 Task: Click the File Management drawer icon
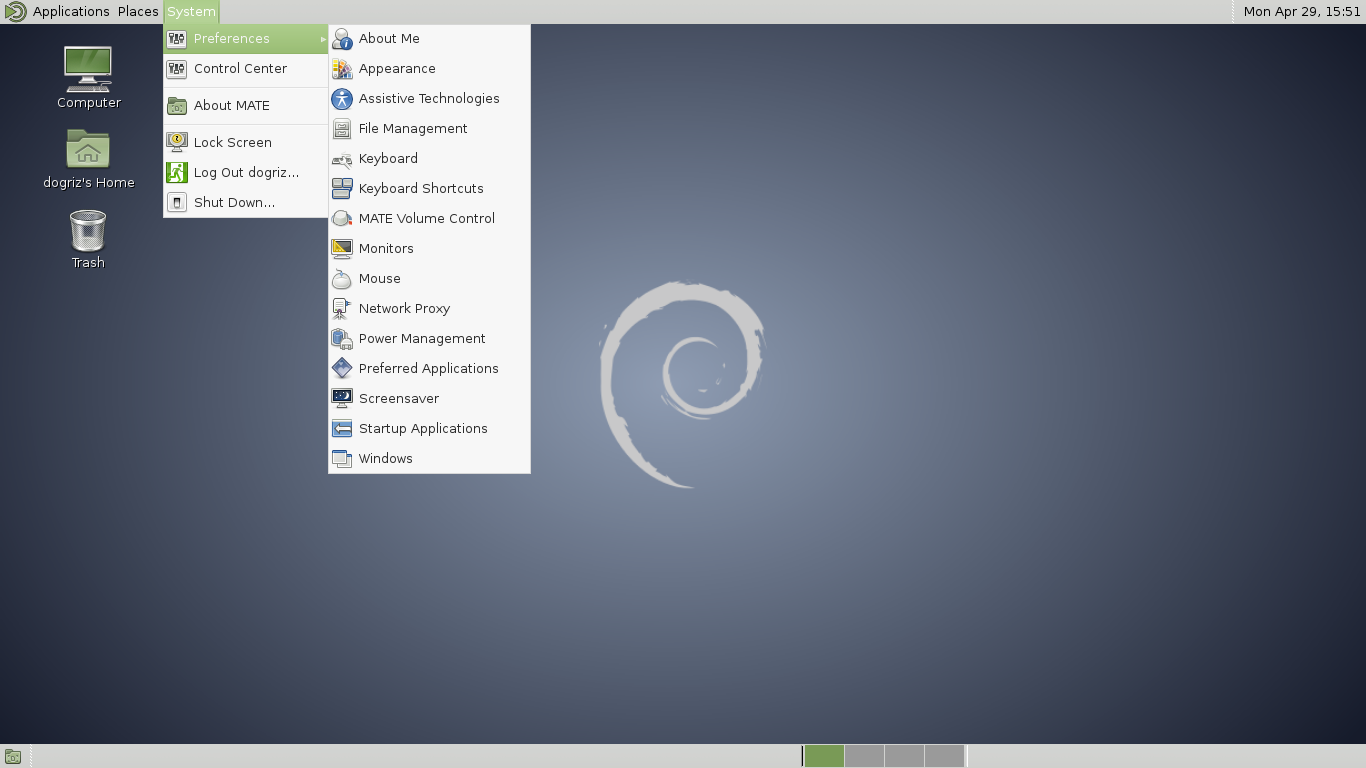[342, 129]
